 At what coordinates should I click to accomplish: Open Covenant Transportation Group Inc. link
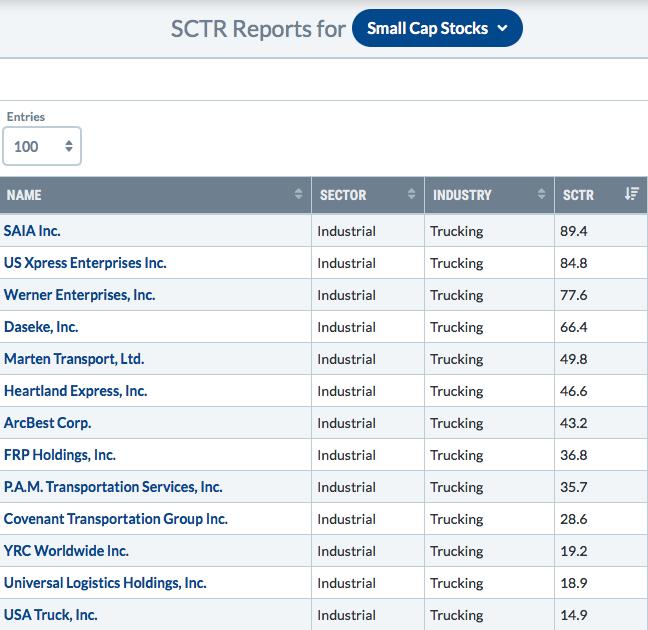tap(116, 518)
